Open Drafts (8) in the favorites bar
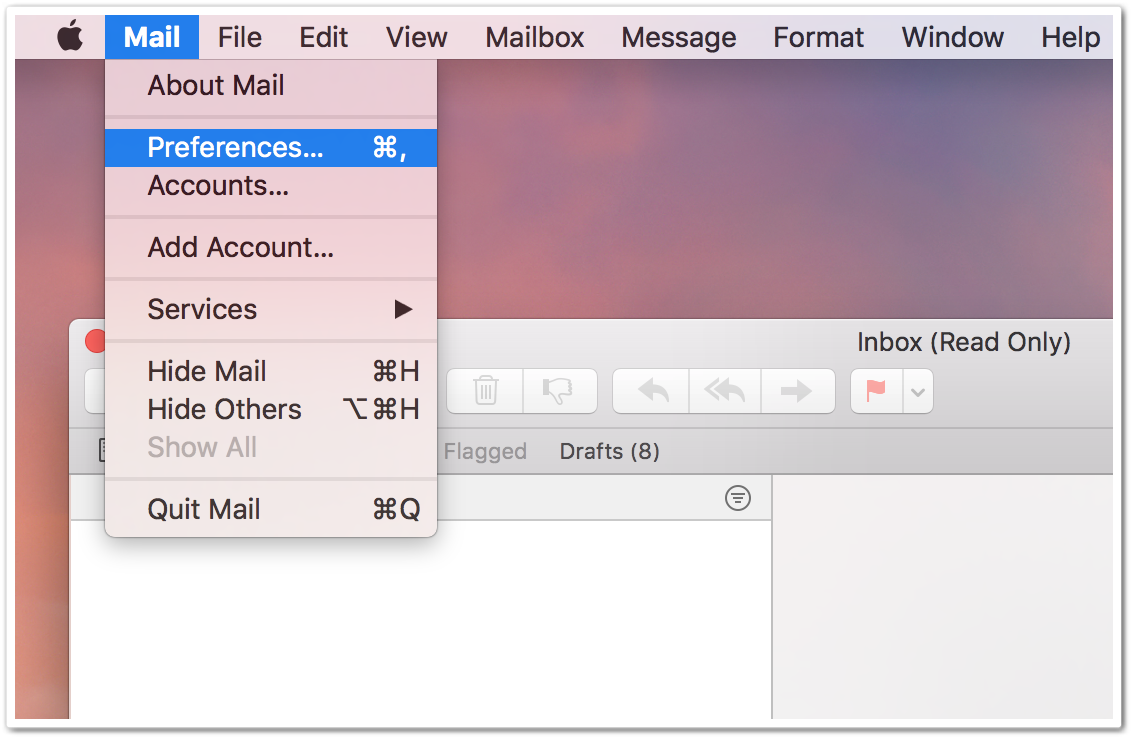The width and height of the screenshot is (1134, 740). click(x=610, y=451)
